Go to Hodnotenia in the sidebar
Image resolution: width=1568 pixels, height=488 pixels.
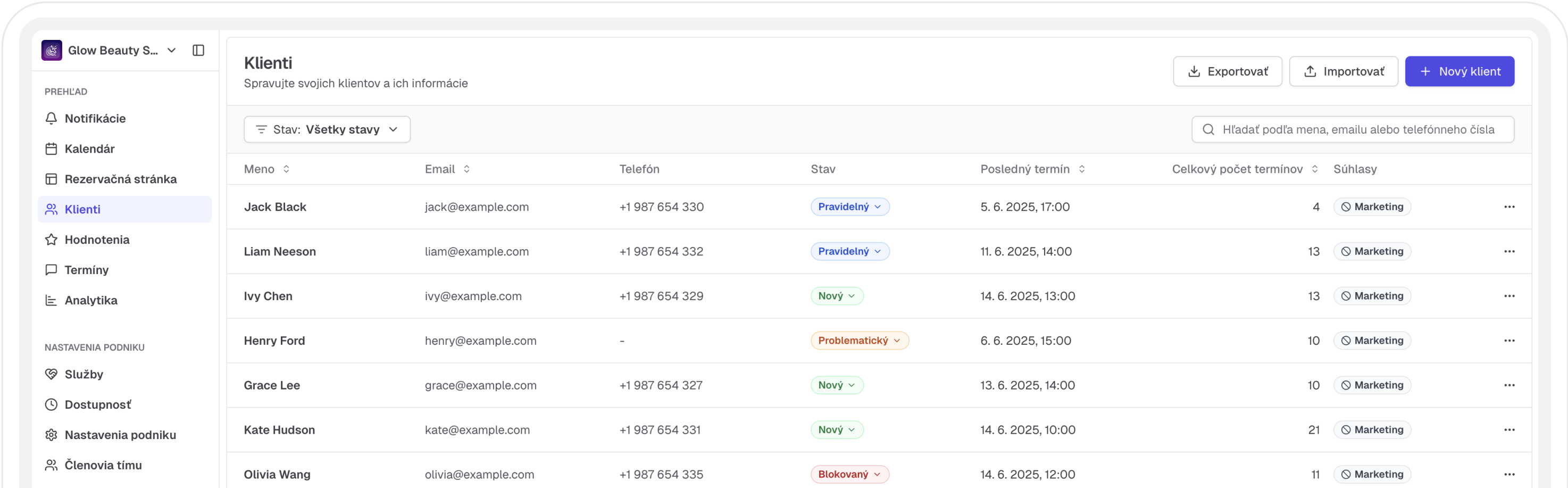pos(97,239)
